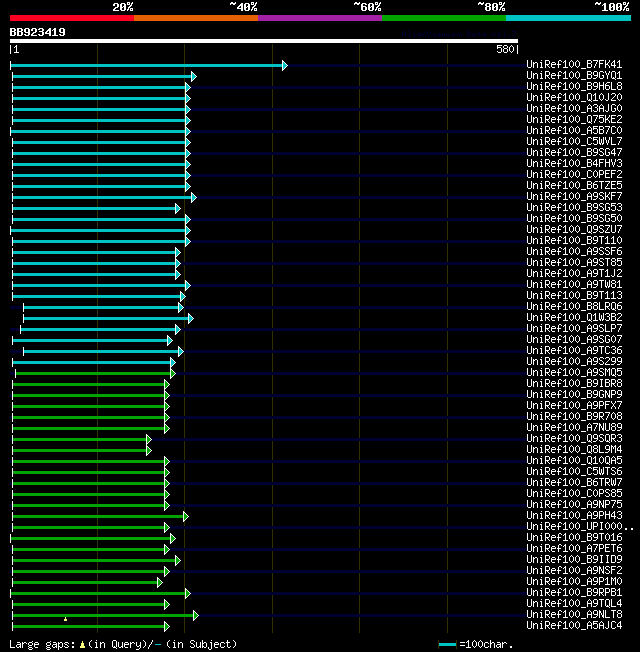Click the UniRef100_A7PET6 label
Image resolution: width=640 pixels, height=652 pixels.
pyautogui.click(x=574, y=548)
